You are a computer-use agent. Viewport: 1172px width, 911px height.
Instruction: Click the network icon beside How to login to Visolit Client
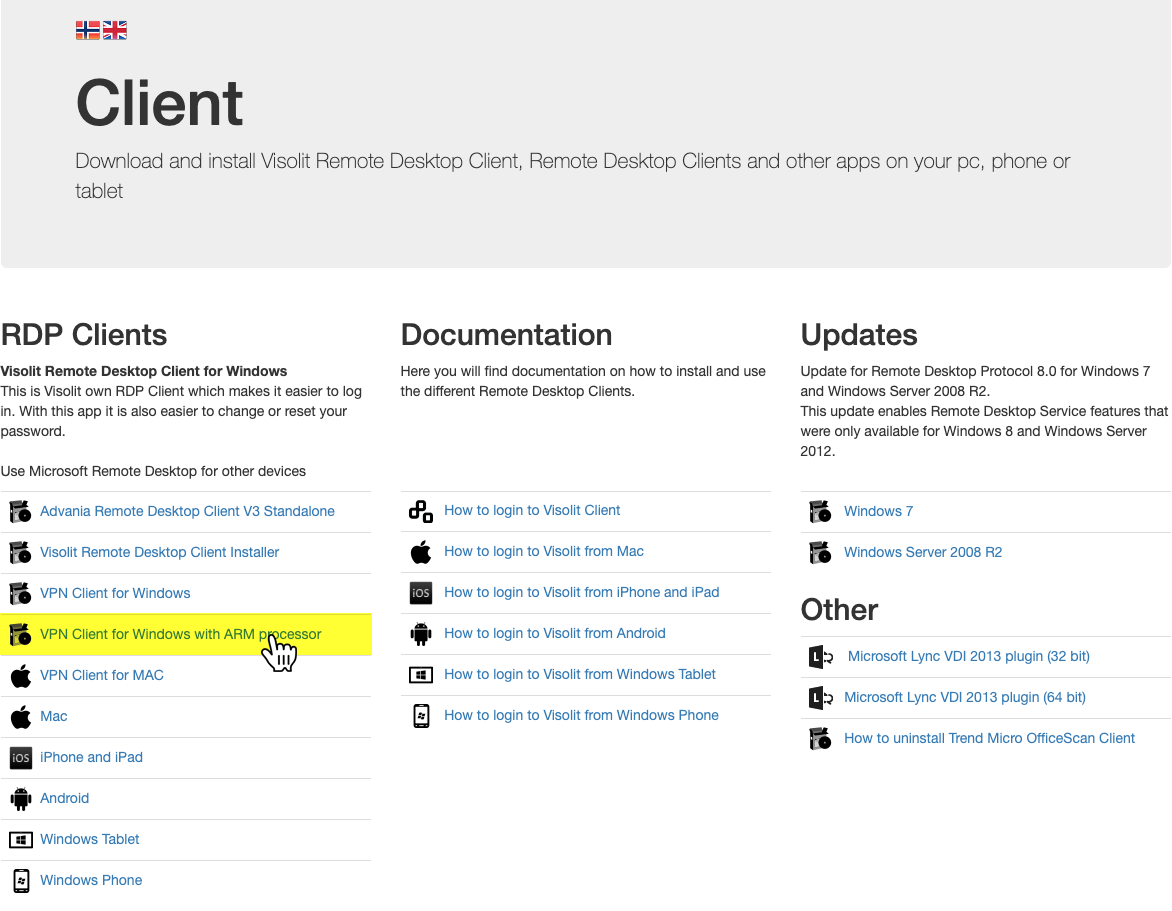point(420,510)
